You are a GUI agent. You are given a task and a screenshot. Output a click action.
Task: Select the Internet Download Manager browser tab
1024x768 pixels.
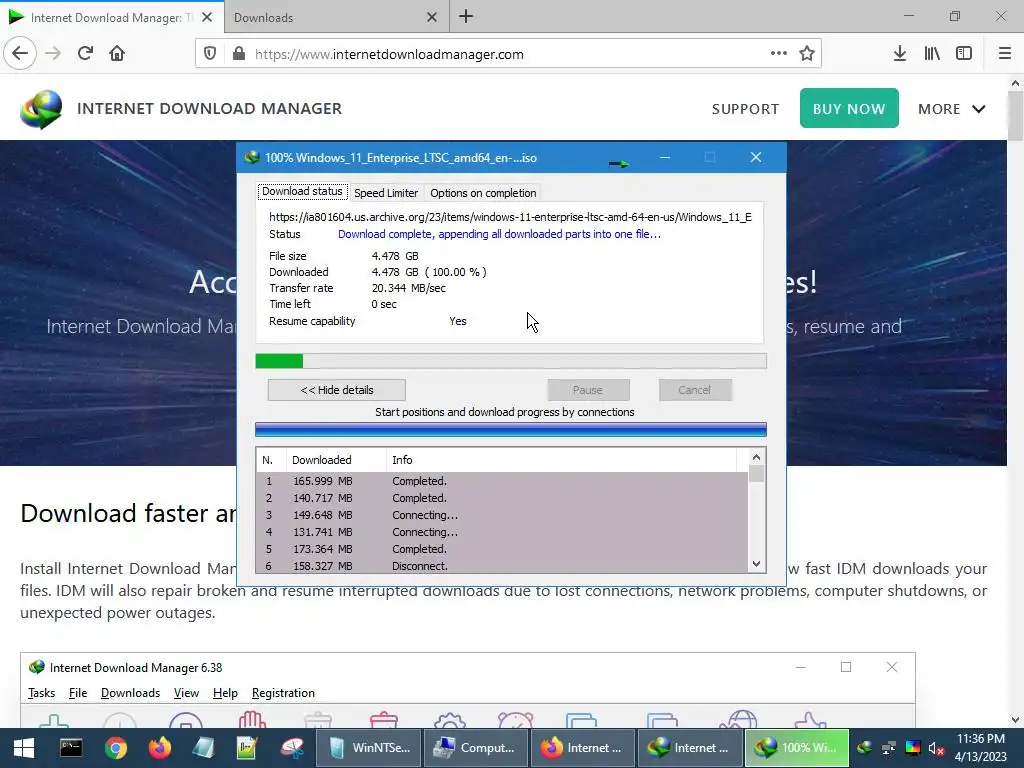(x=112, y=17)
